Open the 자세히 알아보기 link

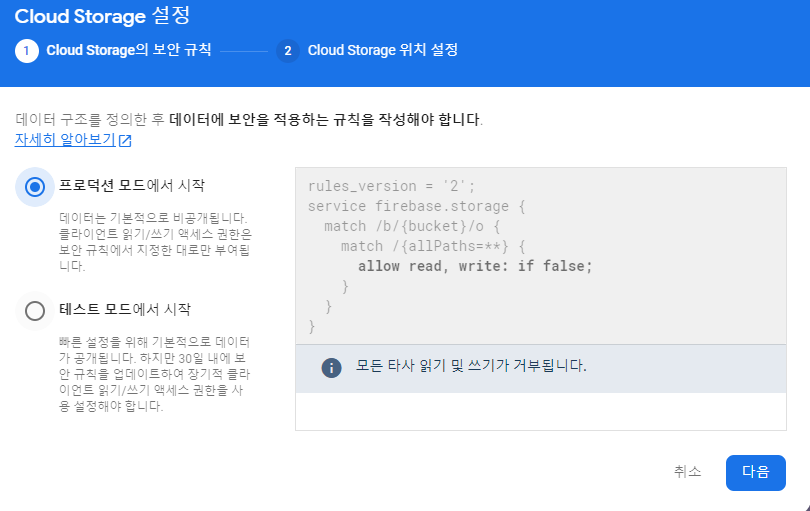pyautogui.click(x=65, y=140)
